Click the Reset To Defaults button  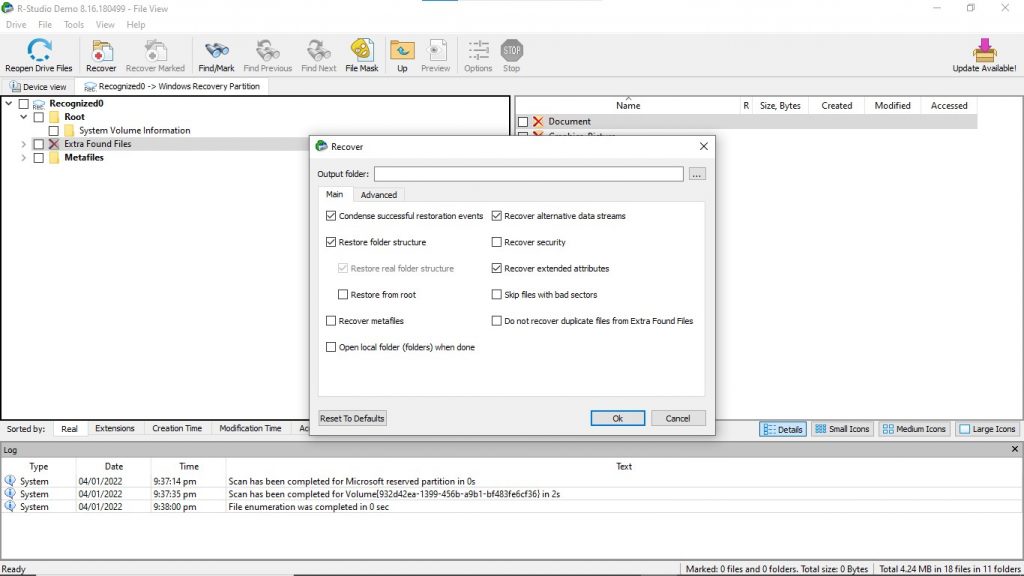click(351, 418)
